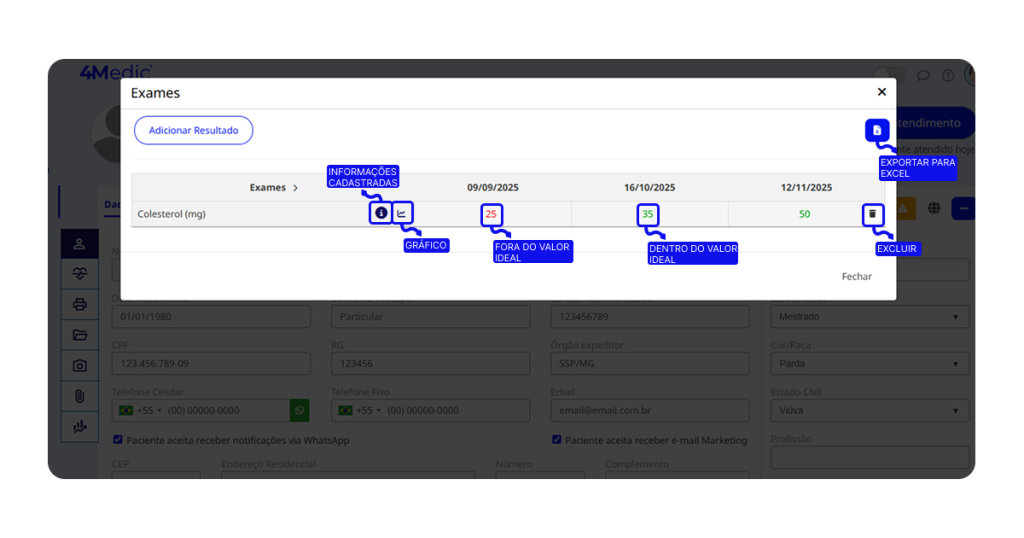
Task: Click the WhatsApp icon beside Telefone Celular
Action: (299, 410)
